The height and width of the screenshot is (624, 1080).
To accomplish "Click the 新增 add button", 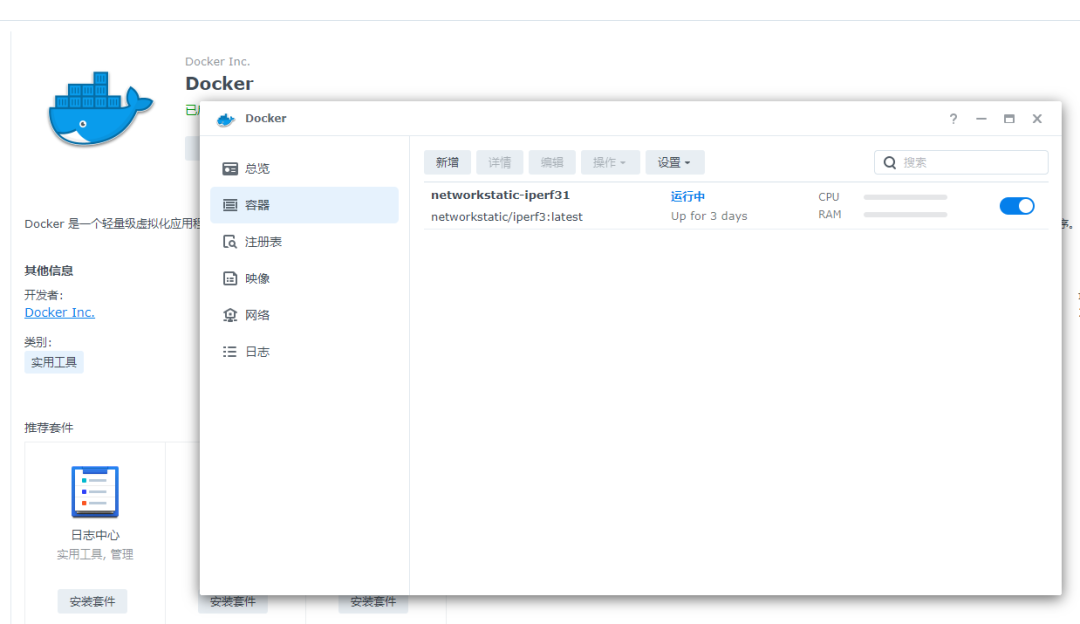I will 447,163.
